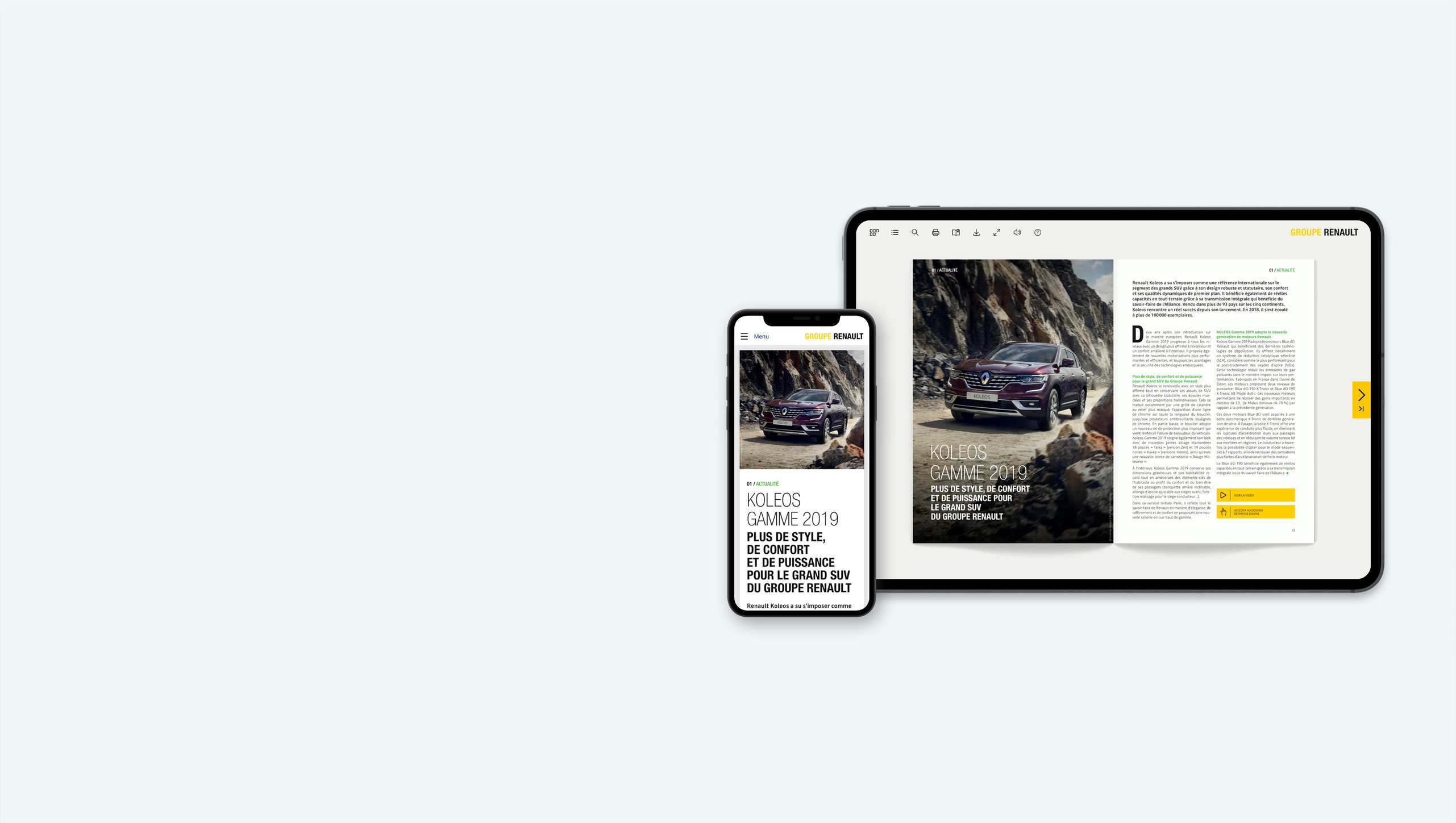
Task: Click the audio/sound icon
Action: [1016, 232]
